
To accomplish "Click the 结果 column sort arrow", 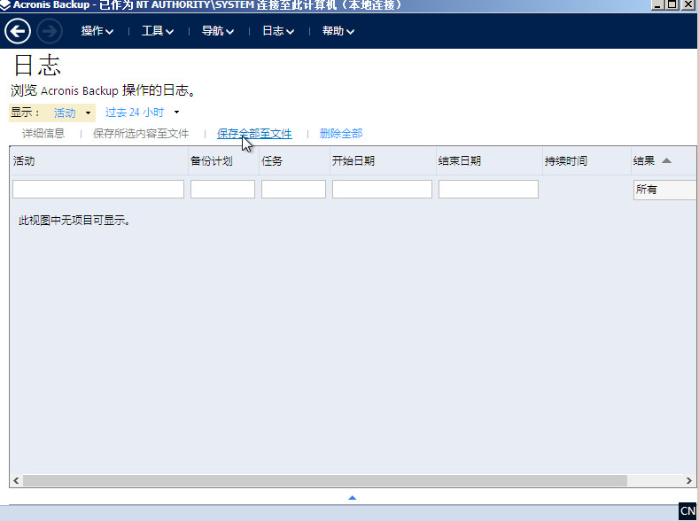I will pyautogui.click(x=666, y=161).
